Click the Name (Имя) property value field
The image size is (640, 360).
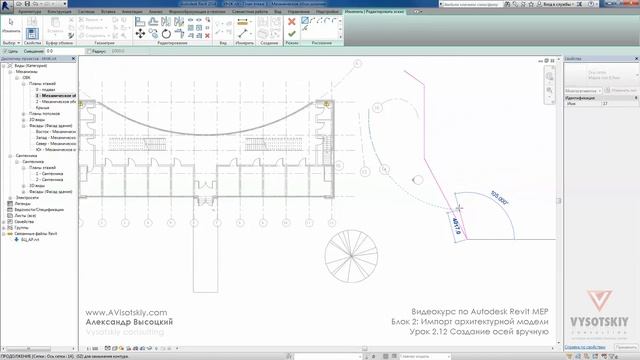click(620, 104)
